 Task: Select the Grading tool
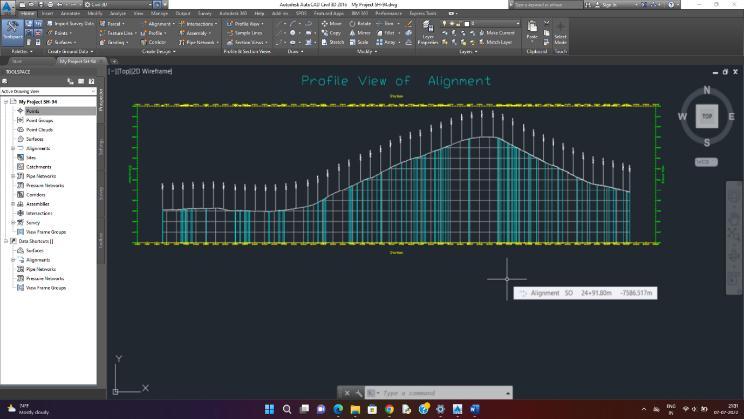pos(113,42)
